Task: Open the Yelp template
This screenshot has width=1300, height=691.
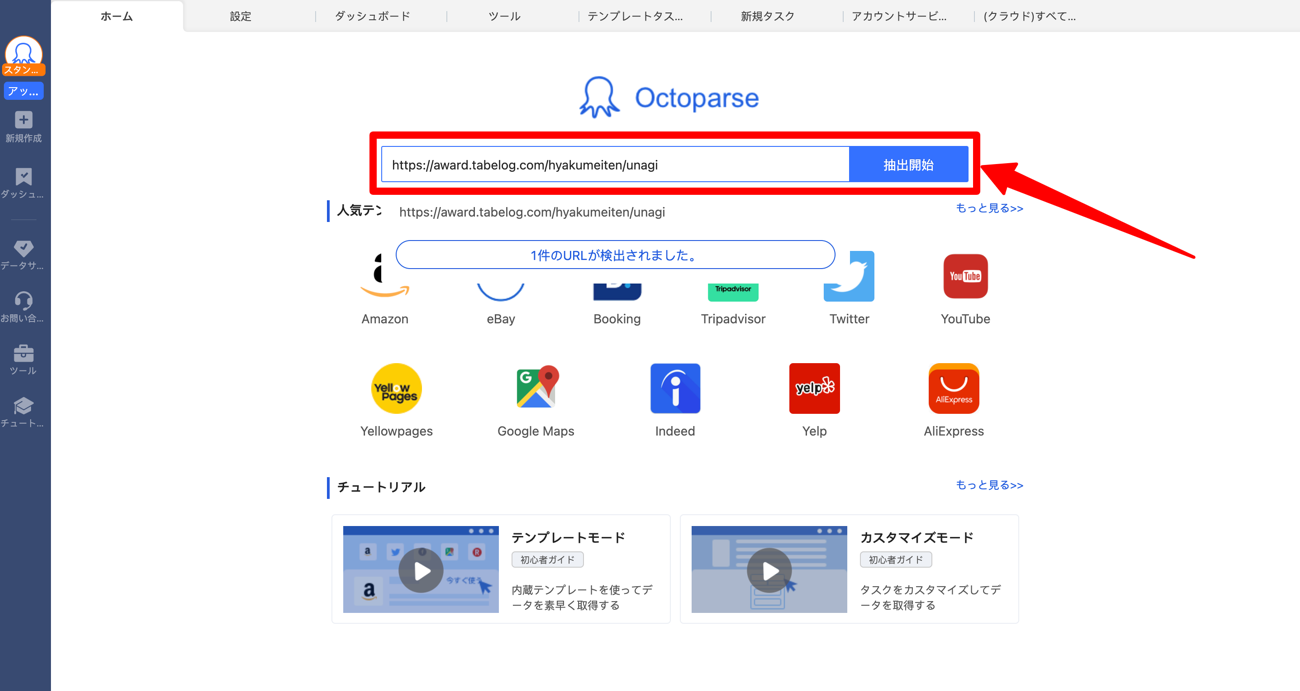Action: (814, 401)
